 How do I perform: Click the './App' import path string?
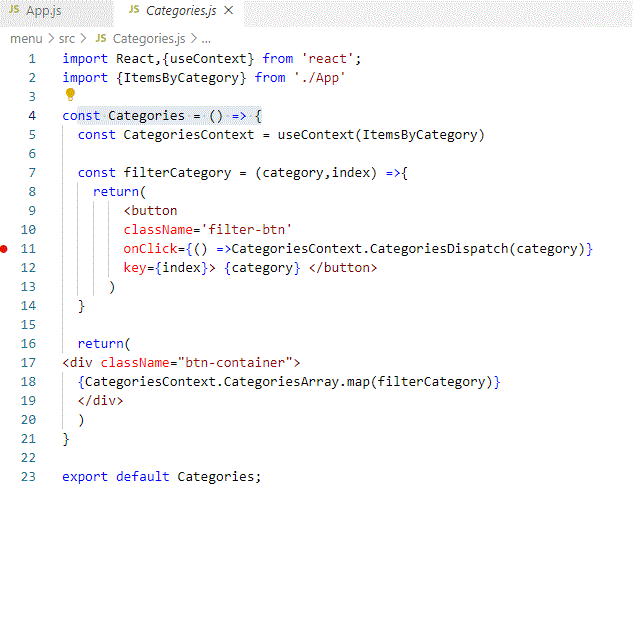(320, 78)
